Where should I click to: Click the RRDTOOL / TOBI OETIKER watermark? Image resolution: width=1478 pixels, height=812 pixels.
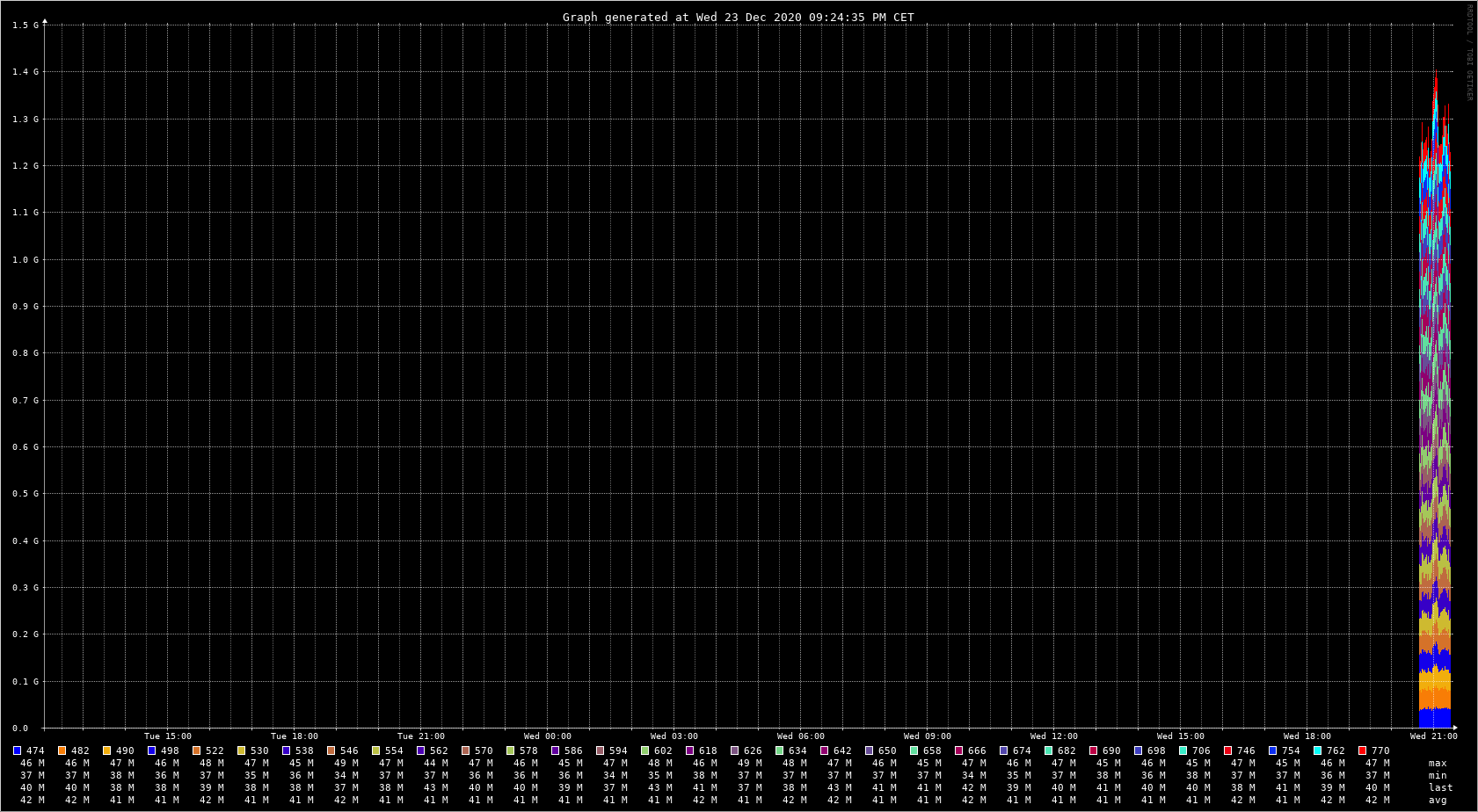(1468, 53)
